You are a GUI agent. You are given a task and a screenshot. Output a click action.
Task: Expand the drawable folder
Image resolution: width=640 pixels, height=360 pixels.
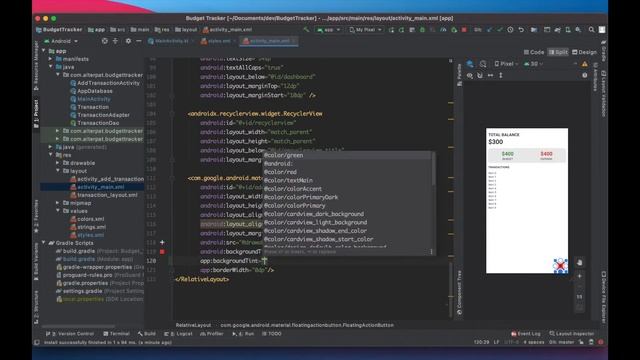tap(58, 163)
